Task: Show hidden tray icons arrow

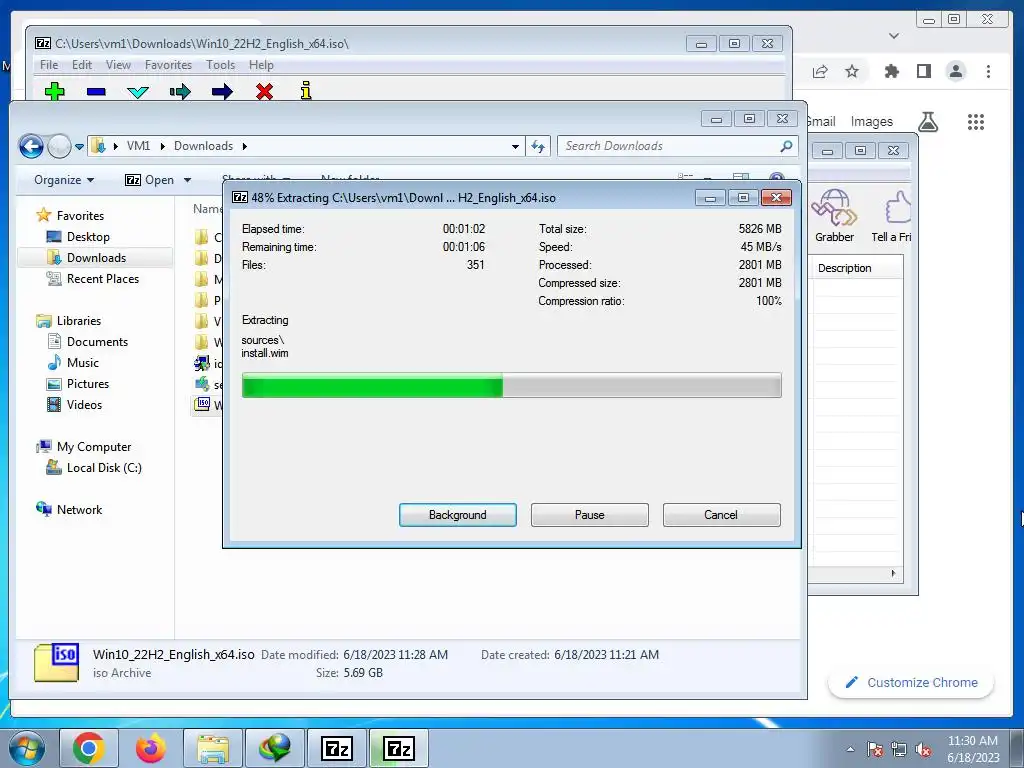Action: [x=850, y=749]
